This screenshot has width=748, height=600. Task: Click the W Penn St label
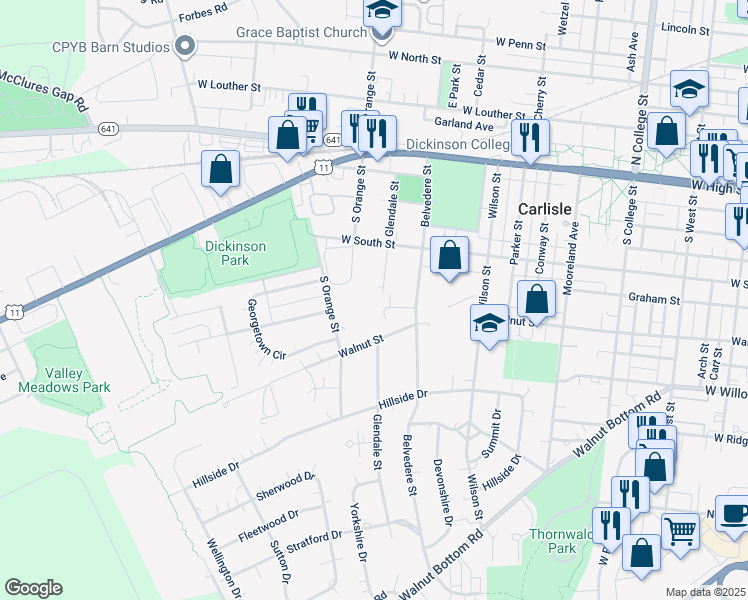pyautogui.click(x=520, y=44)
